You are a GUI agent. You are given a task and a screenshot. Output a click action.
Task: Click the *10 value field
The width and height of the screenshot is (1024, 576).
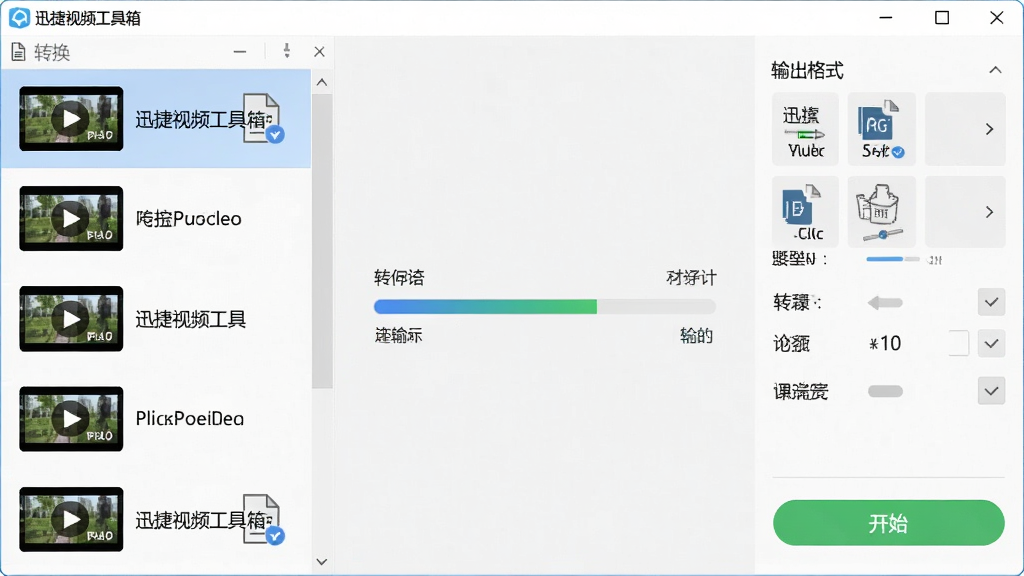pyautogui.click(x=885, y=343)
